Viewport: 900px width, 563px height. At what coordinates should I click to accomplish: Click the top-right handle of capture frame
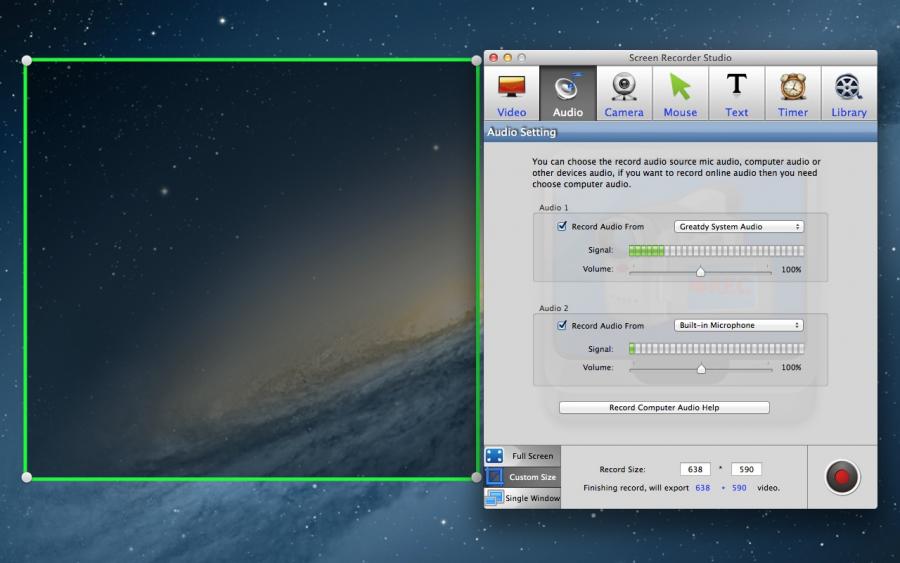point(476,60)
